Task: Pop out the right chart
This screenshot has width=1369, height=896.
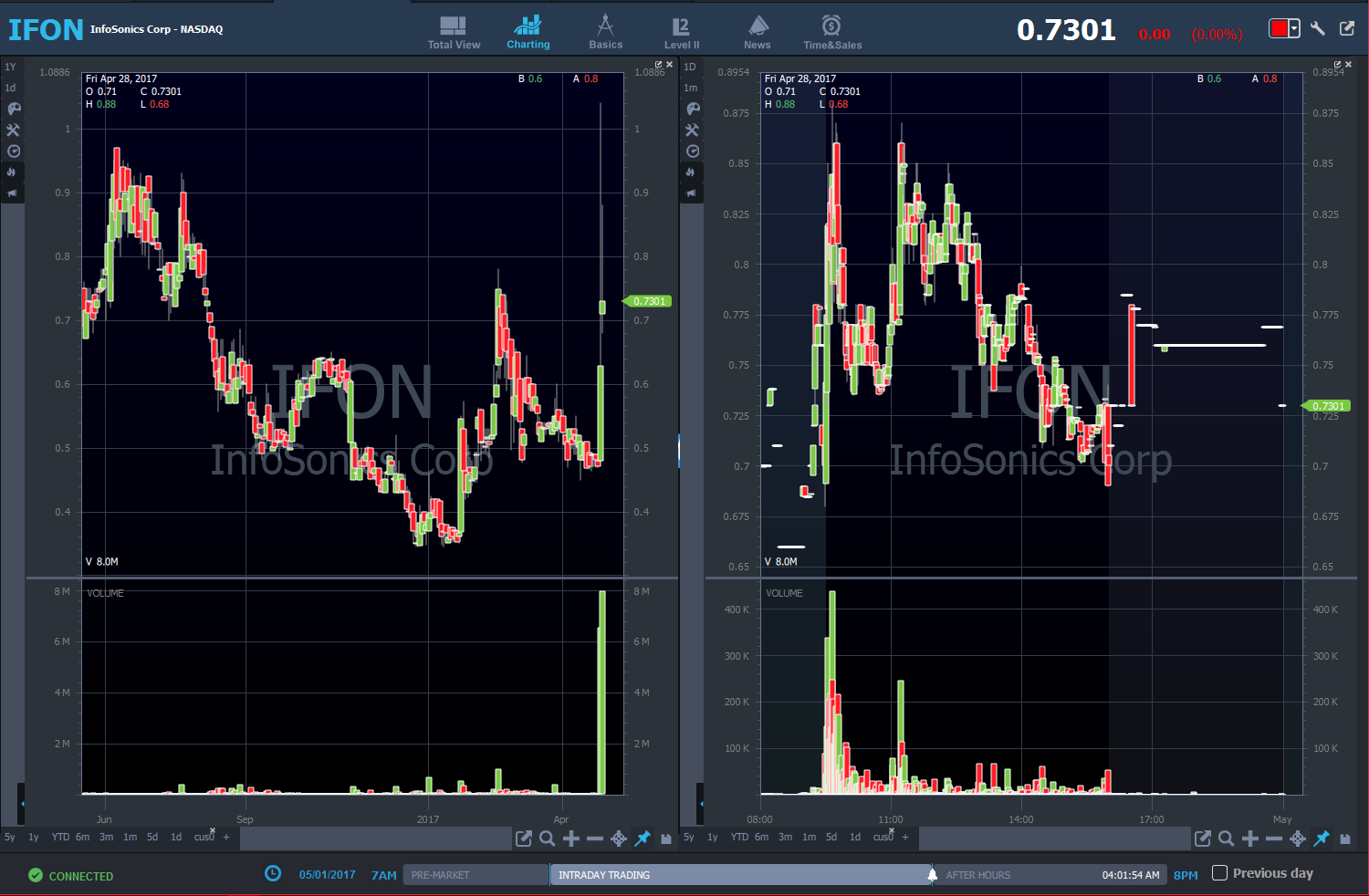Action: pyautogui.click(x=1338, y=65)
